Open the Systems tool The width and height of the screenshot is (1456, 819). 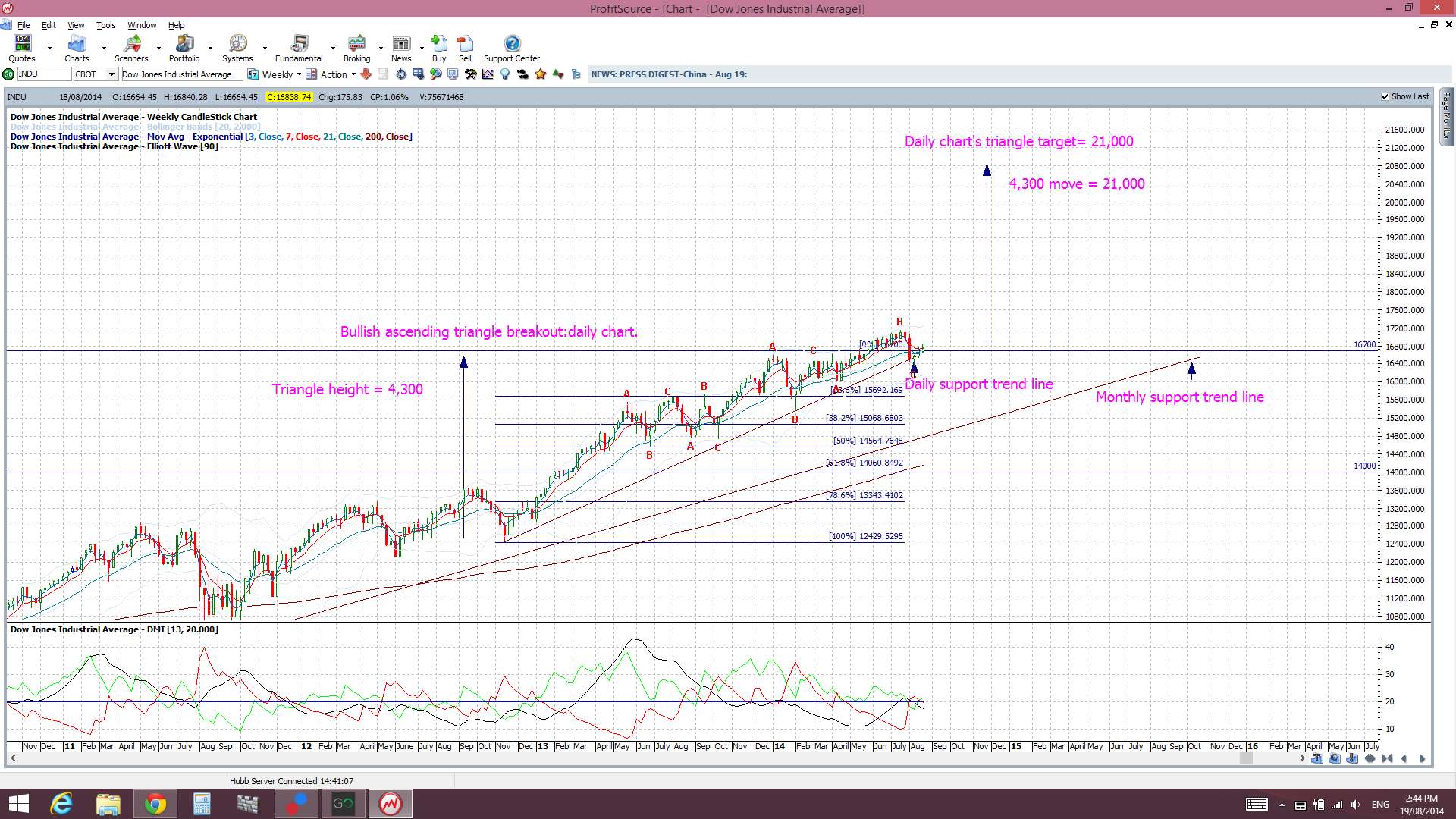tap(237, 49)
